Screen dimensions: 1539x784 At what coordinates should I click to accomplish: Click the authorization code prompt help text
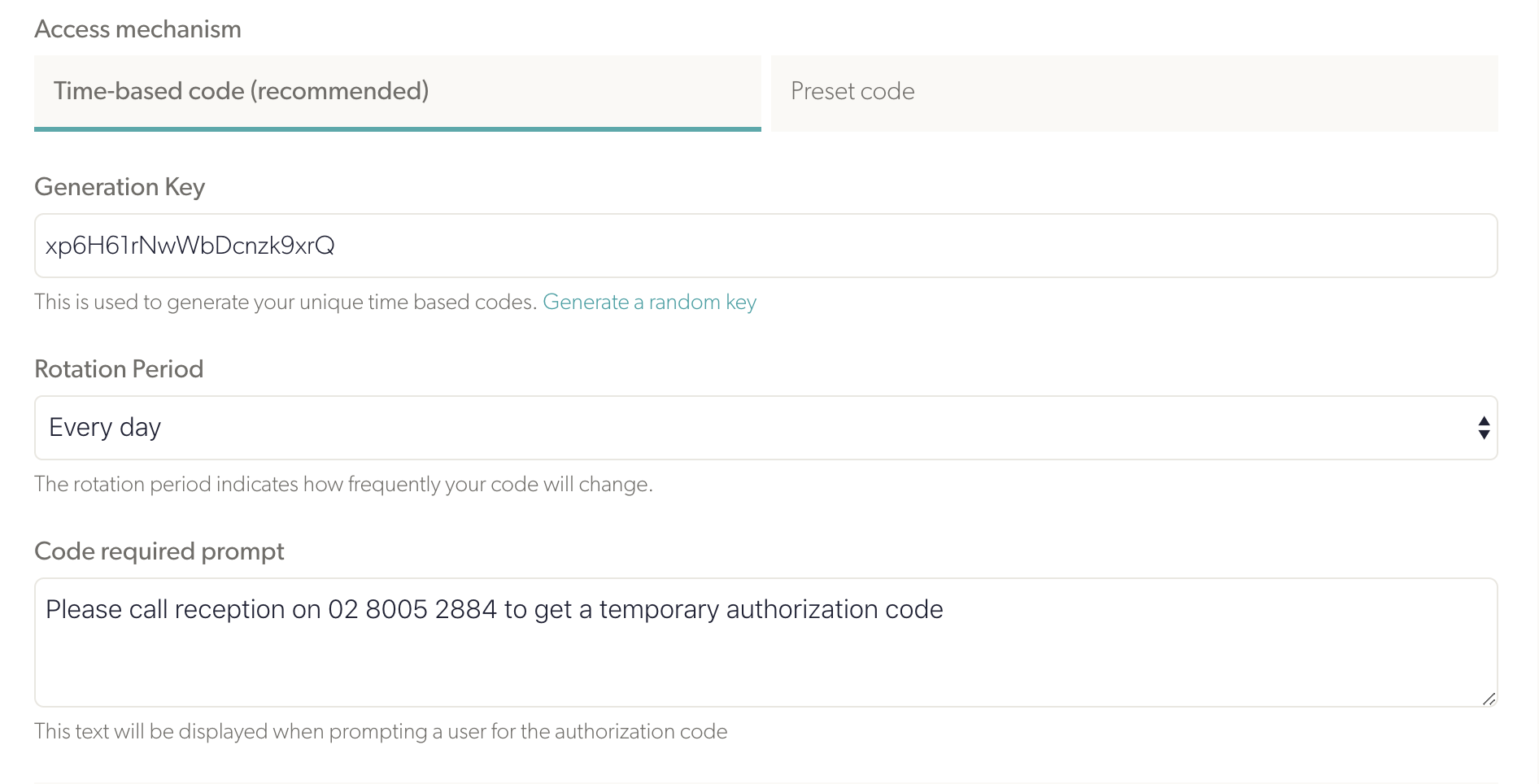click(x=381, y=732)
